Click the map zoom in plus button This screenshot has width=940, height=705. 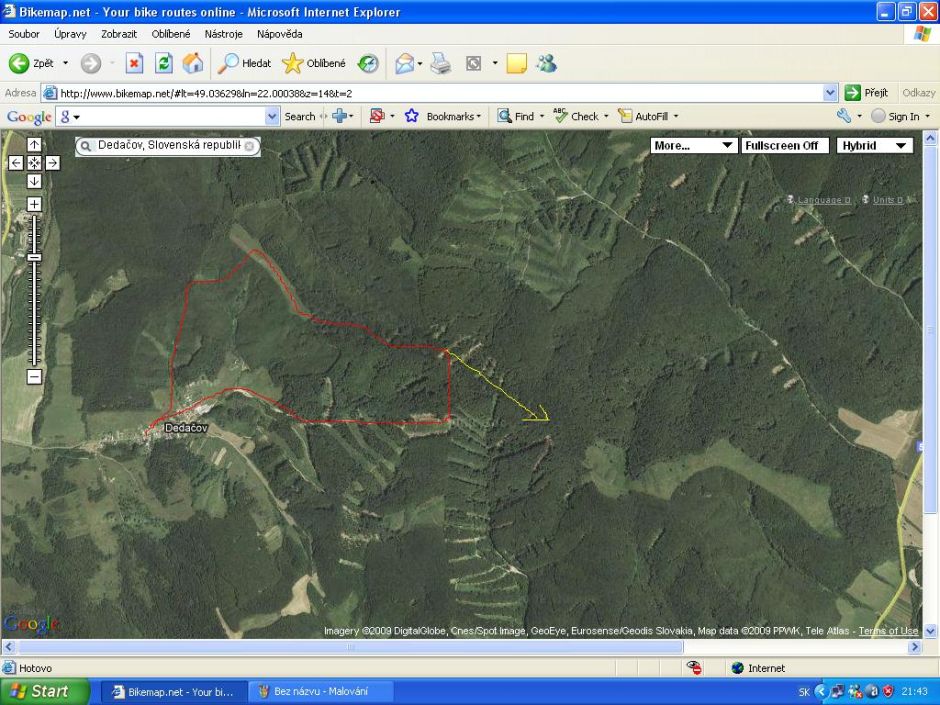coord(34,204)
